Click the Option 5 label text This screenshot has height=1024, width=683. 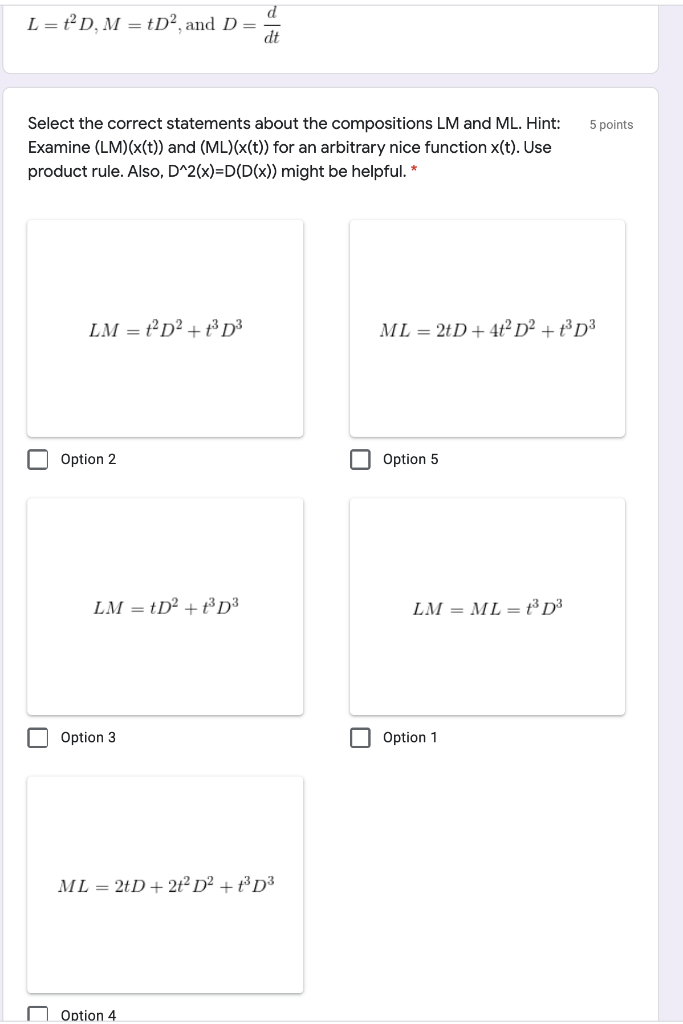(409, 459)
